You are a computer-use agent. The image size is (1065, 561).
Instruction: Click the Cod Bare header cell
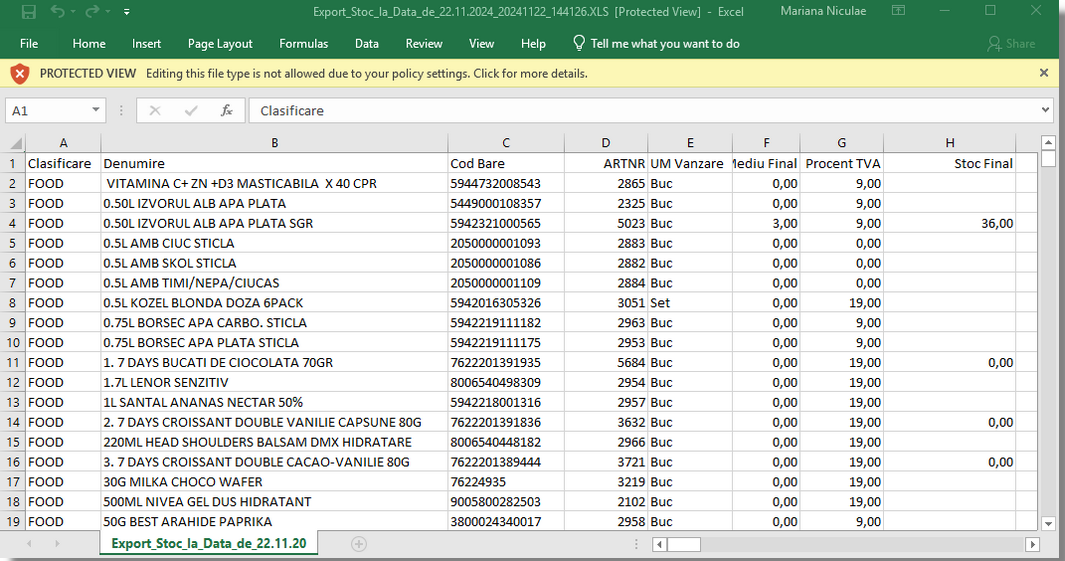[x=506, y=164]
